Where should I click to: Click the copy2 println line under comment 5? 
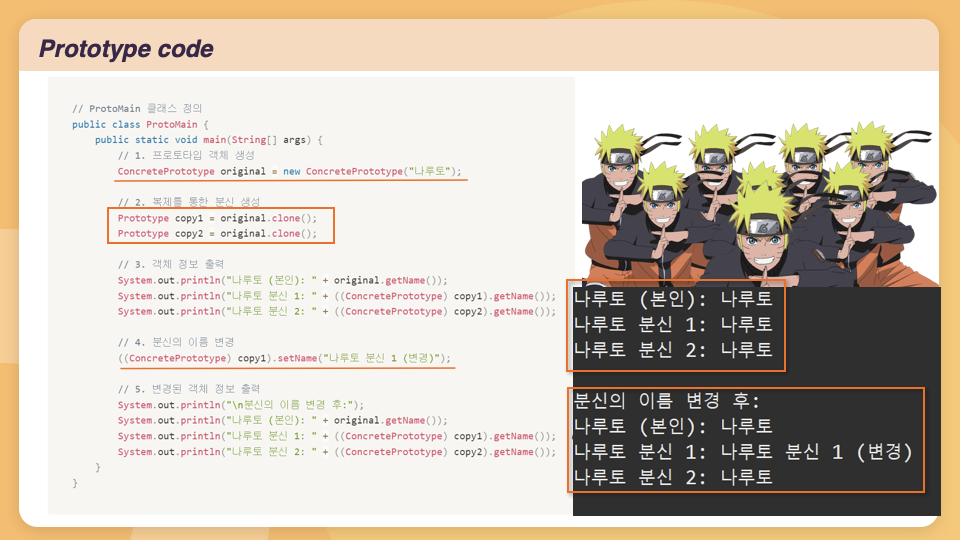(x=337, y=452)
